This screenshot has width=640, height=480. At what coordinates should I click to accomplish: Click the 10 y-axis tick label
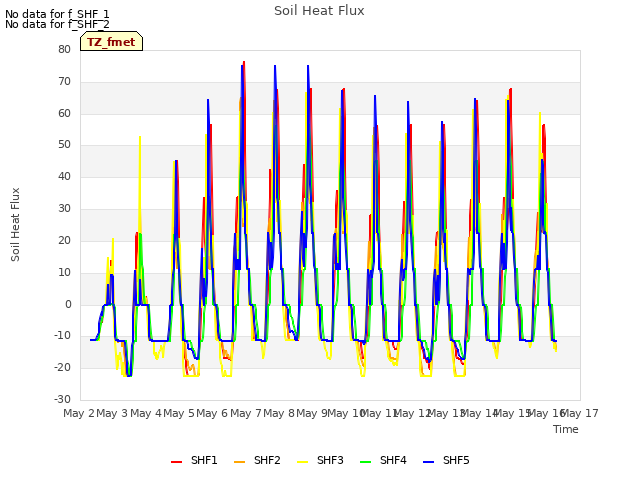tap(64, 272)
